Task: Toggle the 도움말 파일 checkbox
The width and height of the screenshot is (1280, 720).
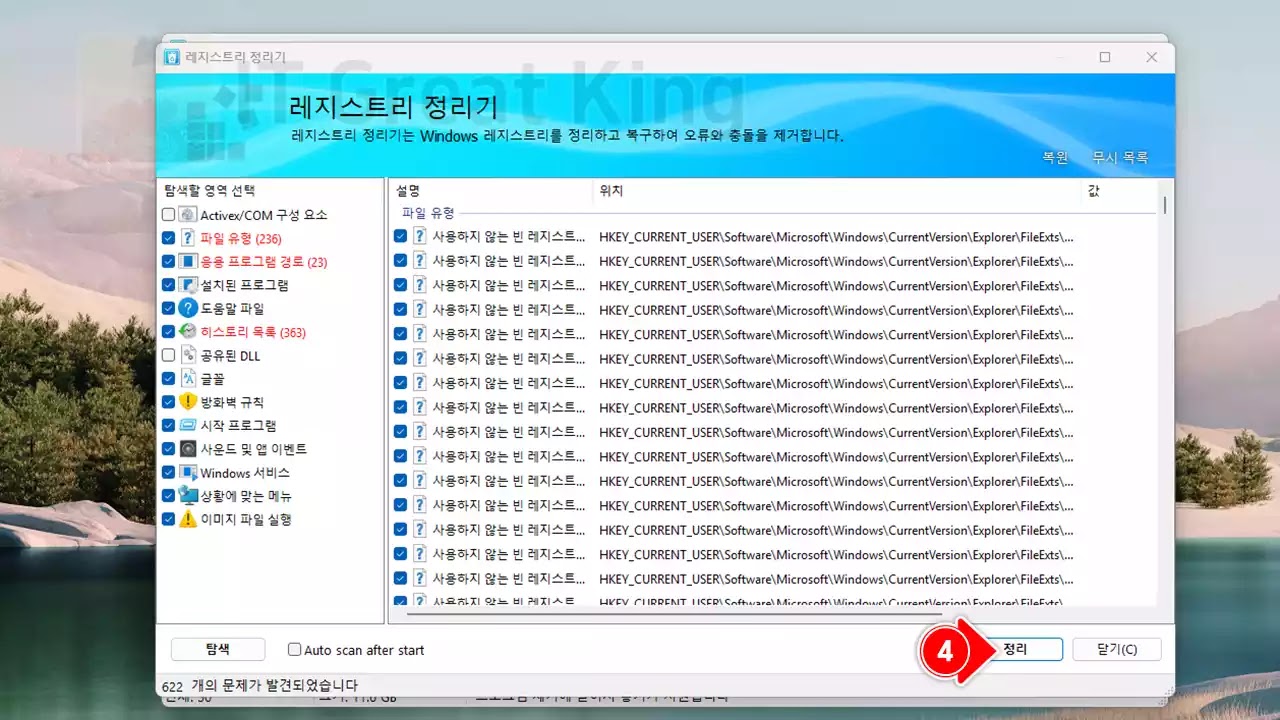Action: (168, 309)
